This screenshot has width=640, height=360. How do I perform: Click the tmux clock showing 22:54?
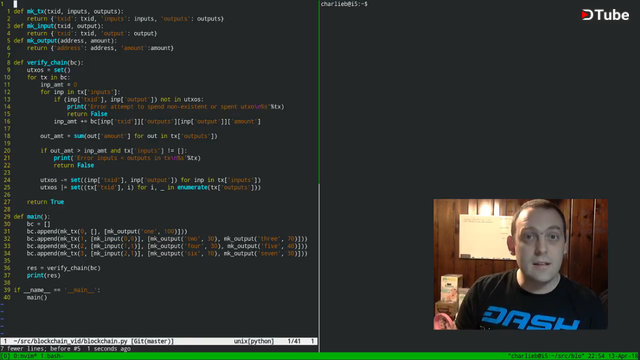tap(596, 356)
